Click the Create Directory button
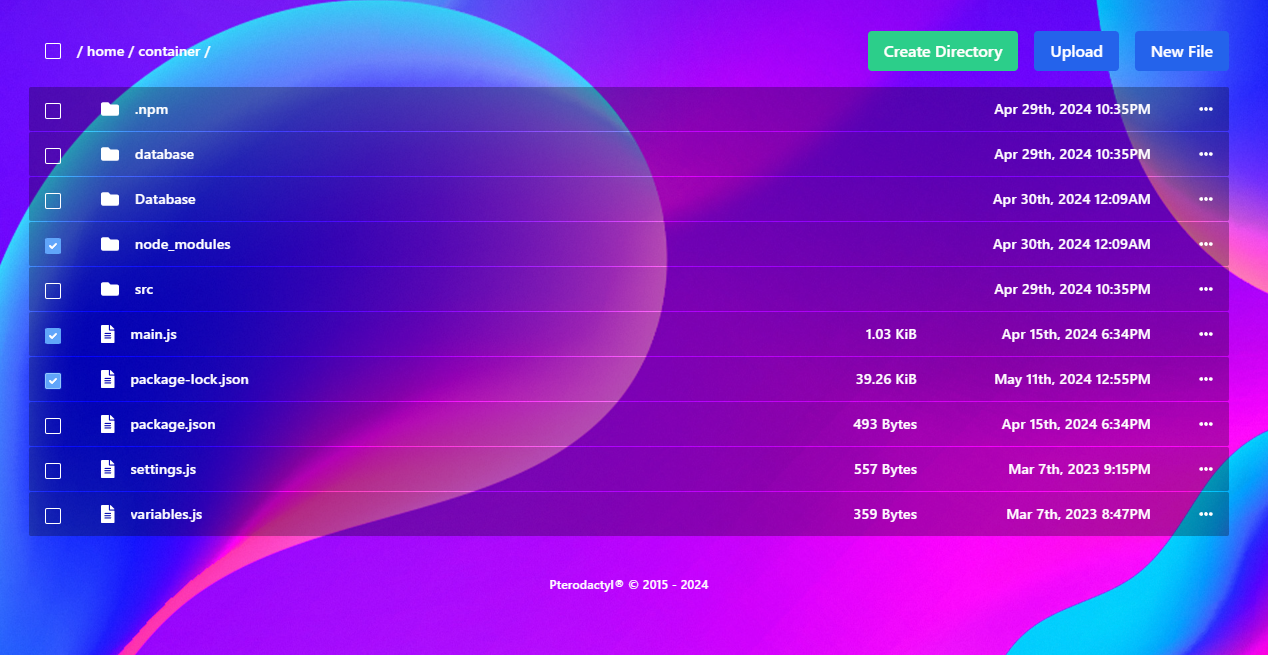Viewport: 1268px width, 655px height. point(943,51)
